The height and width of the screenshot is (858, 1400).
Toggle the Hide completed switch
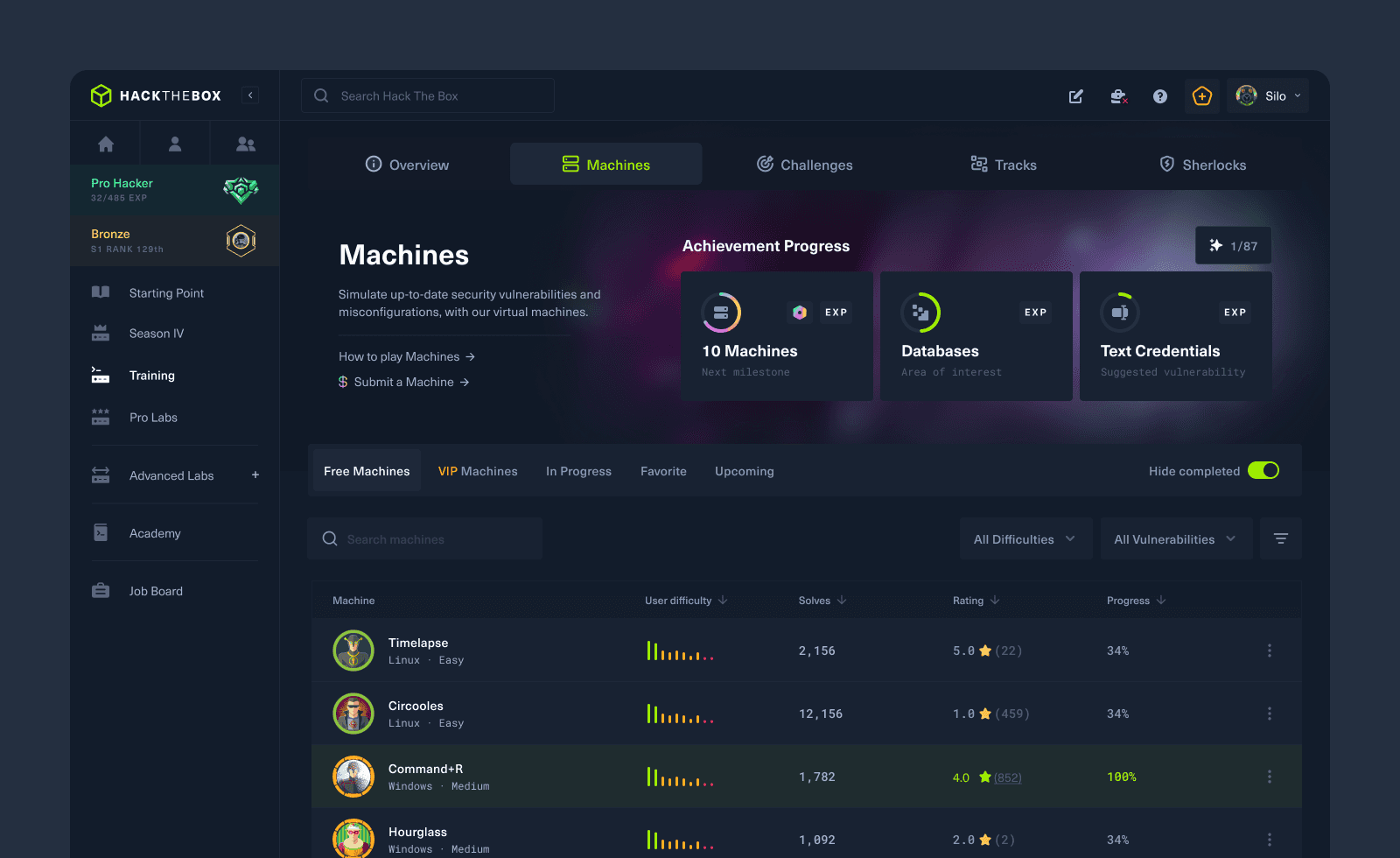[1263, 471]
